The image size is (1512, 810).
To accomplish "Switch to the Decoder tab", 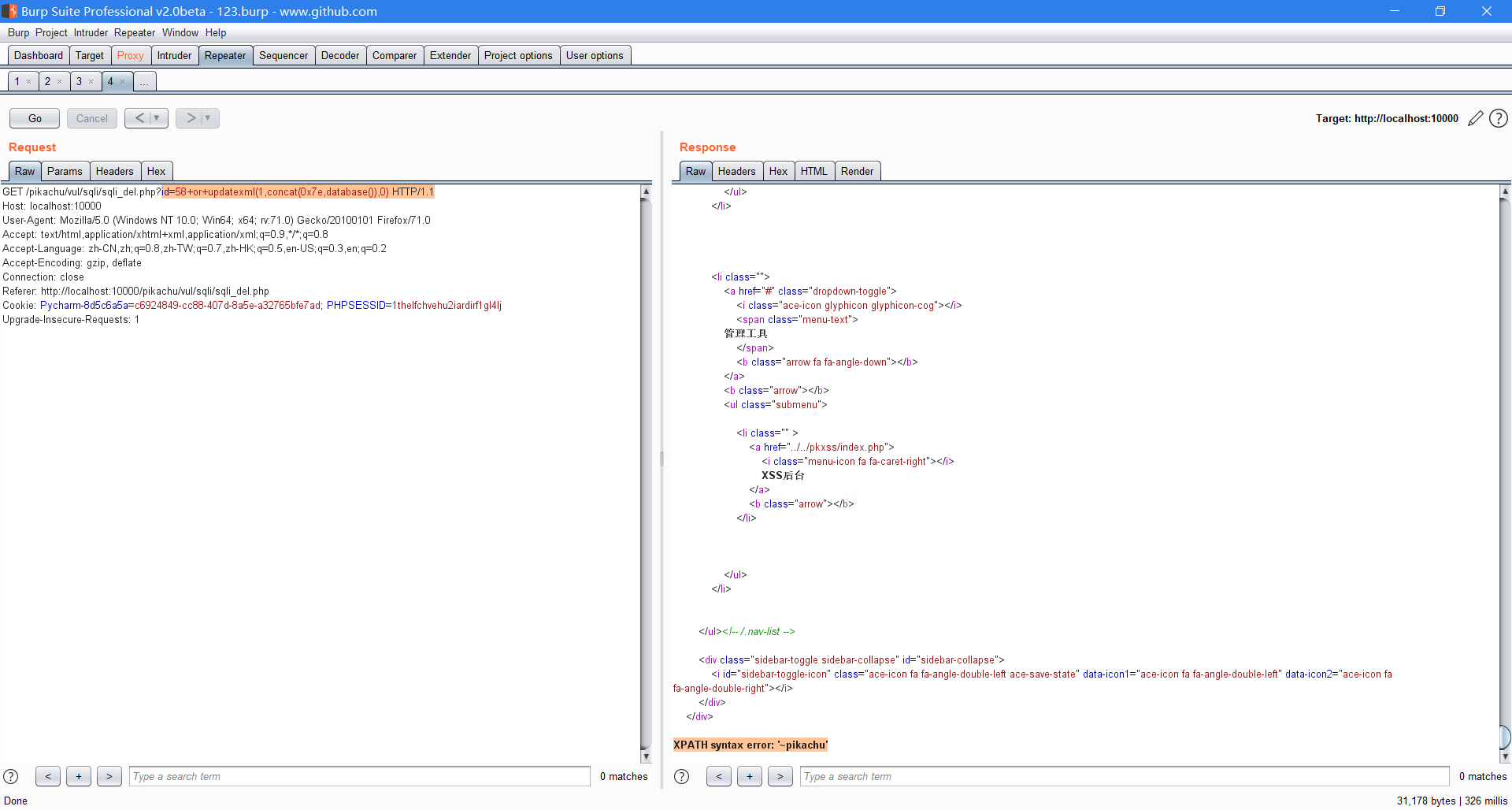I will (x=340, y=55).
